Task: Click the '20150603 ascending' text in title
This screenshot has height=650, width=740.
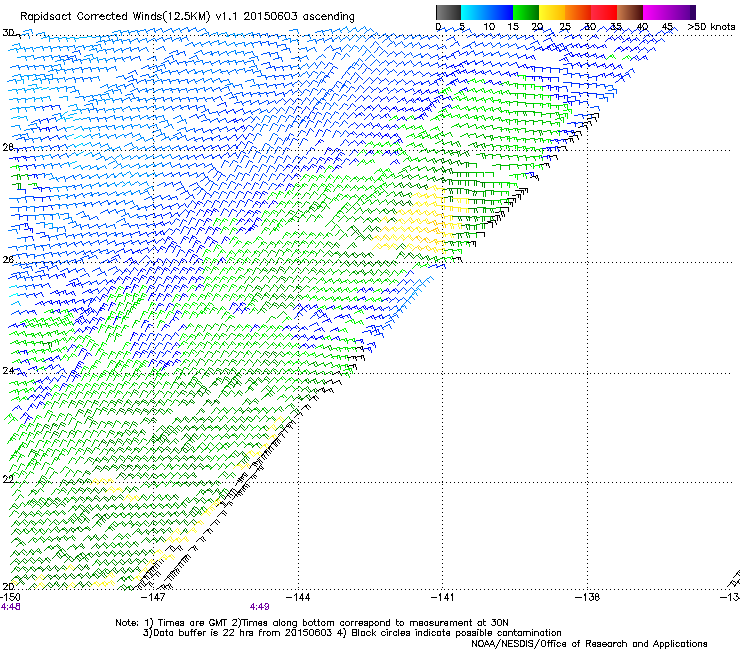Action: [299, 17]
